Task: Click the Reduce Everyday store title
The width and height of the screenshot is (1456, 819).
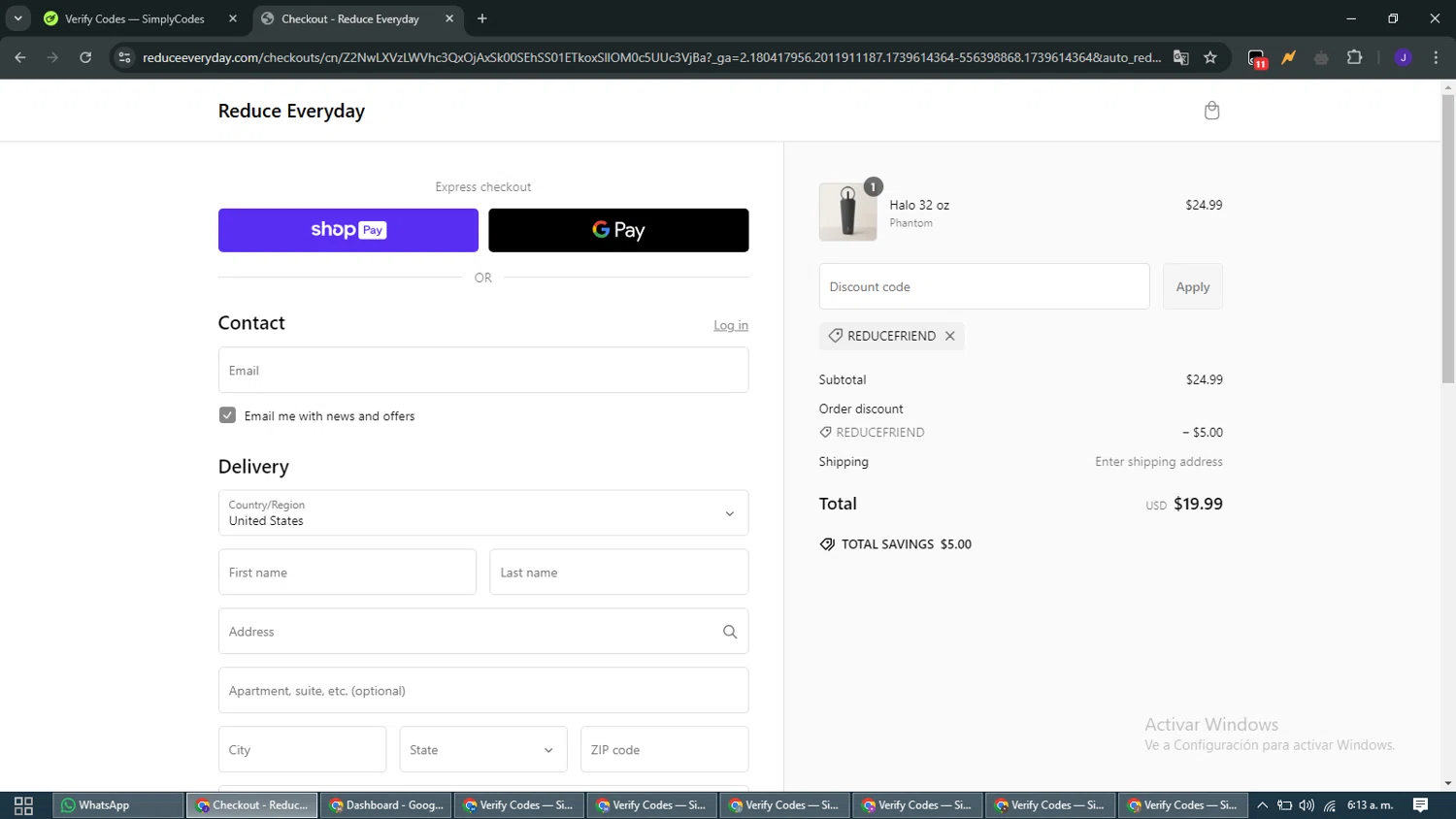Action: click(291, 111)
